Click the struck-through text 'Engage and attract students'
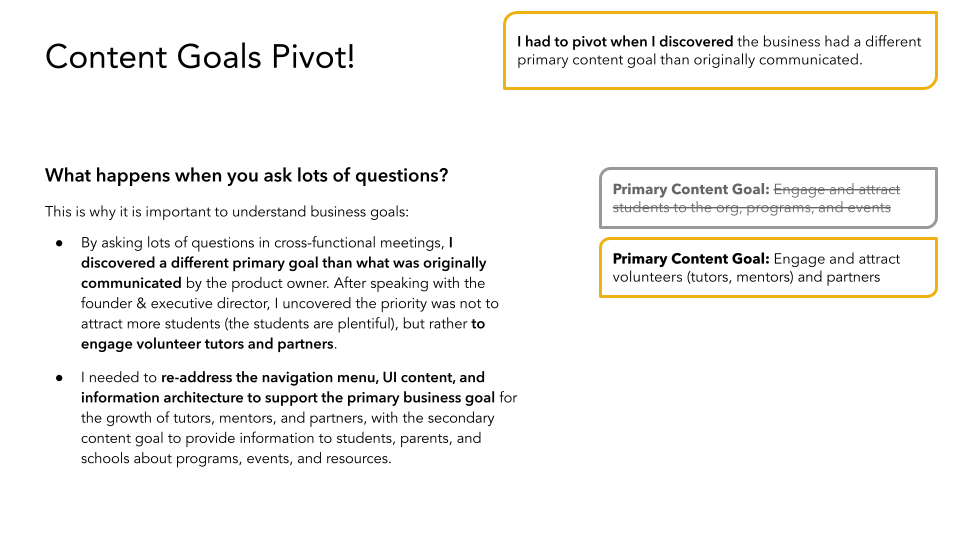Image resolution: width=960 pixels, height=540 pixels. tap(756, 198)
